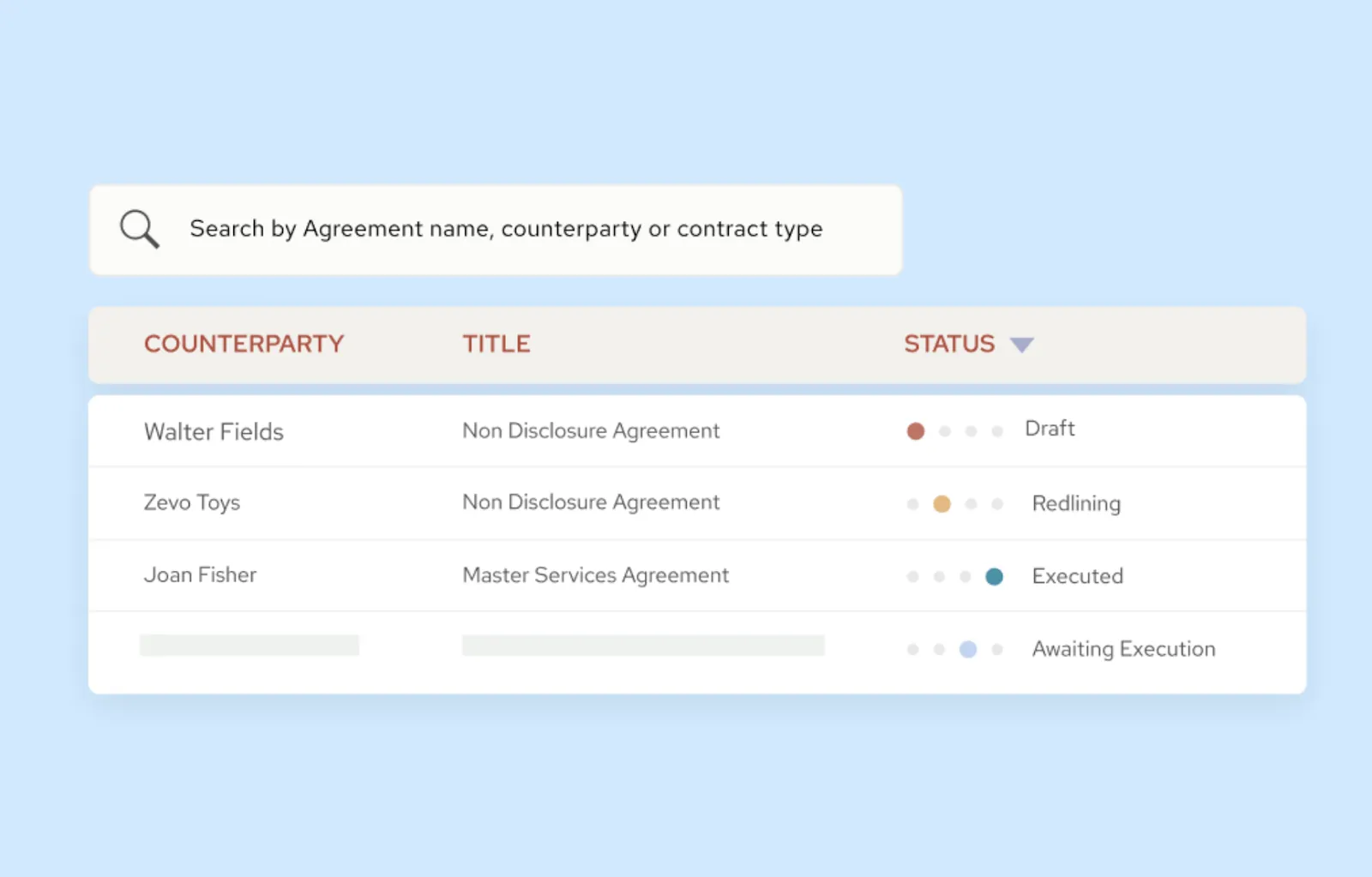Open the Zevo Toys agreement row
The height and width of the screenshot is (877, 1372).
(192, 503)
